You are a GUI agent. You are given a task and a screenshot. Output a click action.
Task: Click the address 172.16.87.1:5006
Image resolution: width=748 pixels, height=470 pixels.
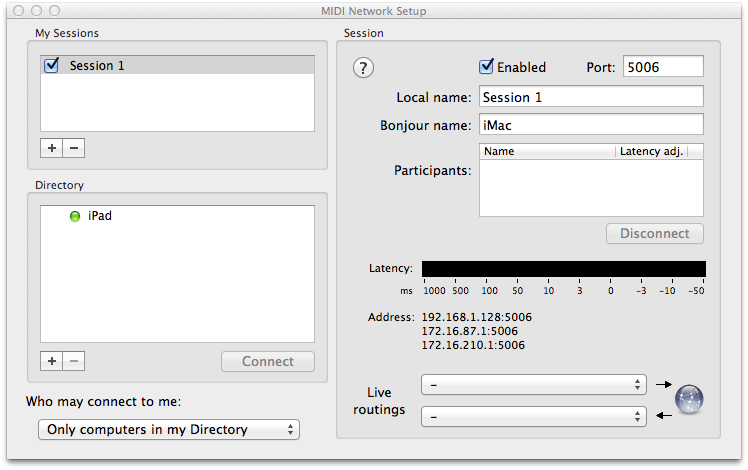pyautogui.click(x=469, y=331)
